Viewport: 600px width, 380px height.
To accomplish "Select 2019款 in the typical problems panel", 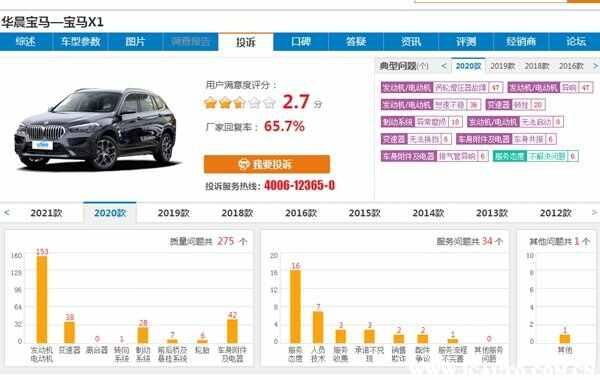I will click(503, 66).
